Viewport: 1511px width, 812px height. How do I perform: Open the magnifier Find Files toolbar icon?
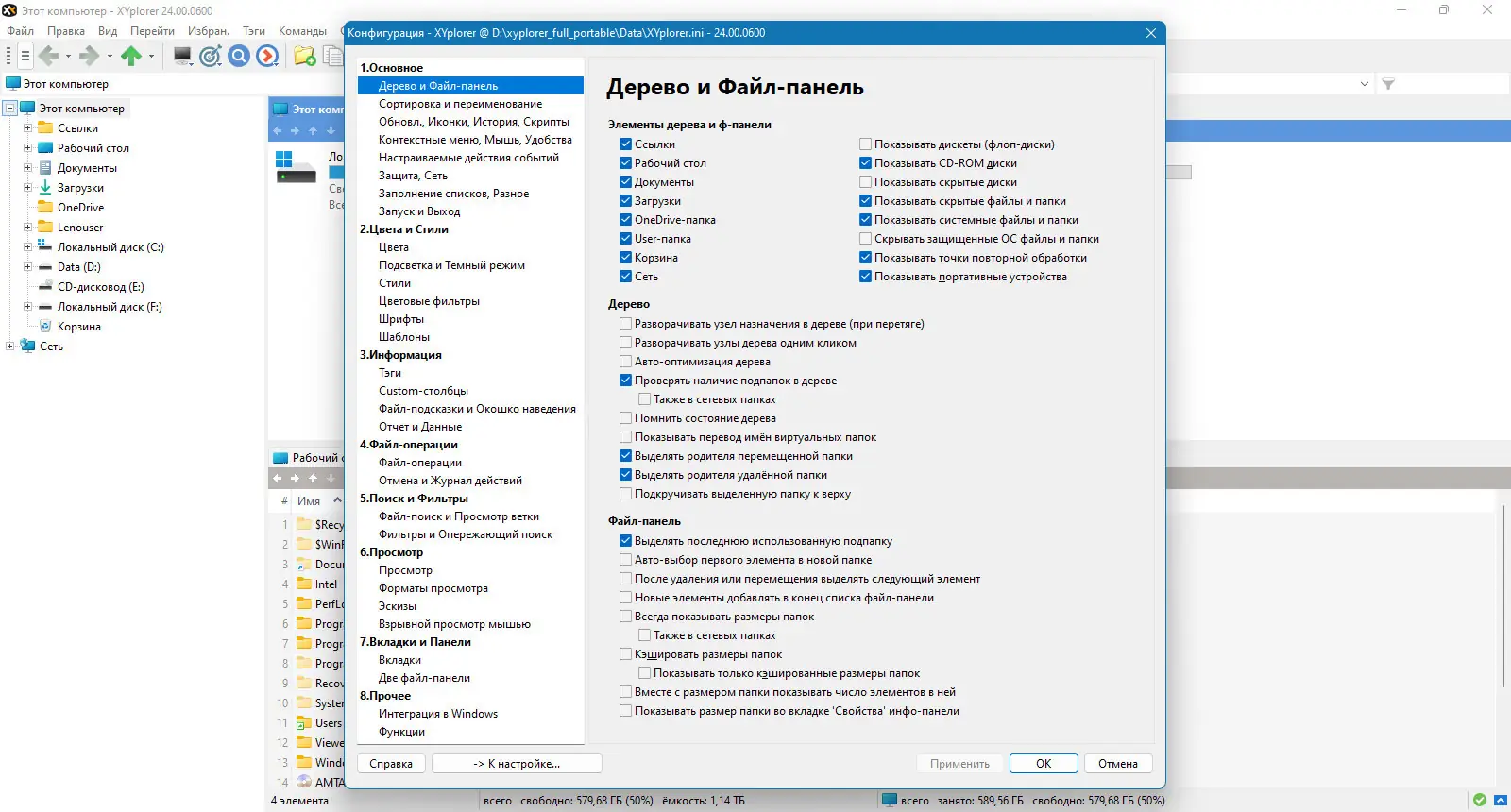point(240,57)
